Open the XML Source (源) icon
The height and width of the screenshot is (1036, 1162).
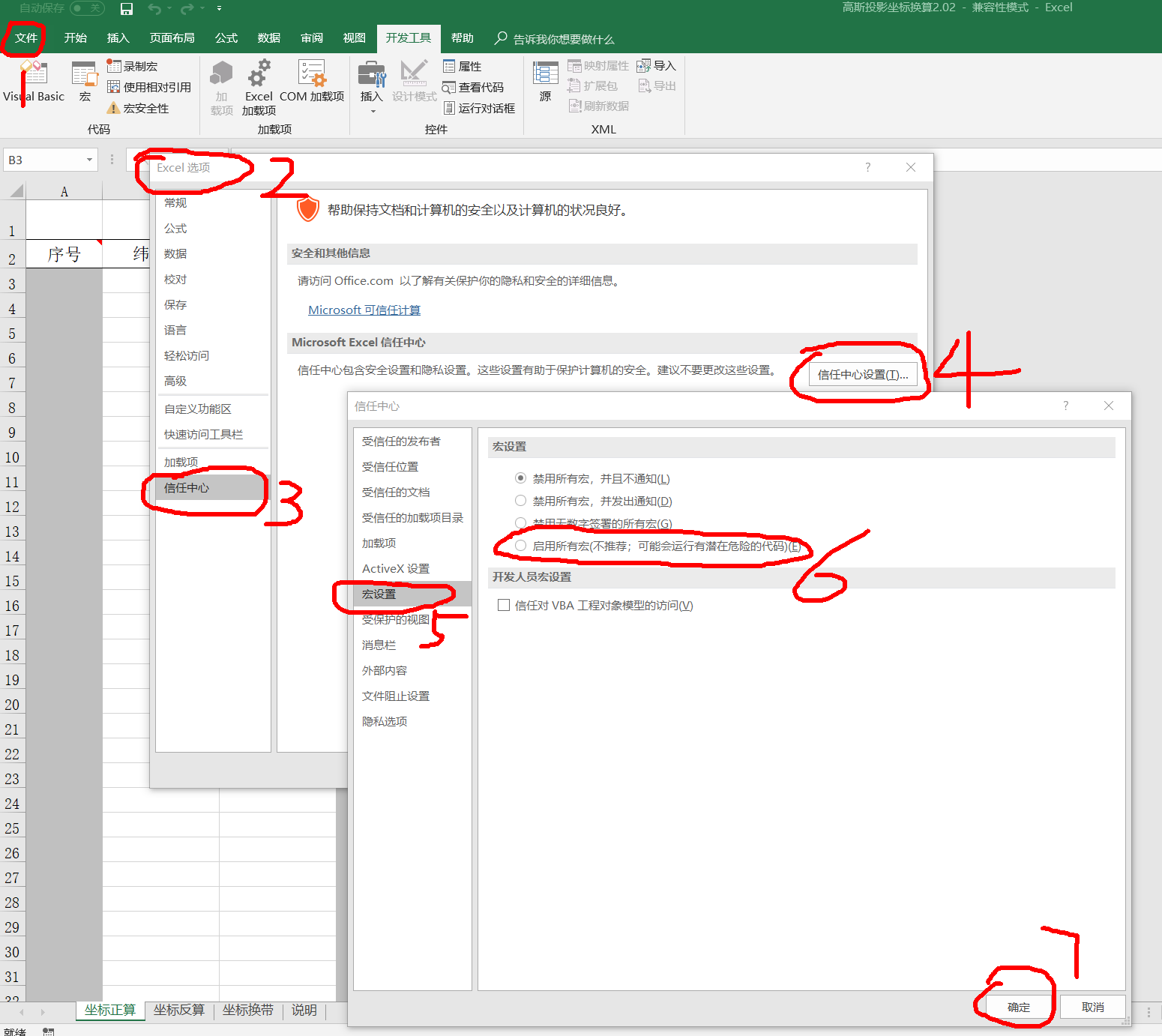(546, 74)
